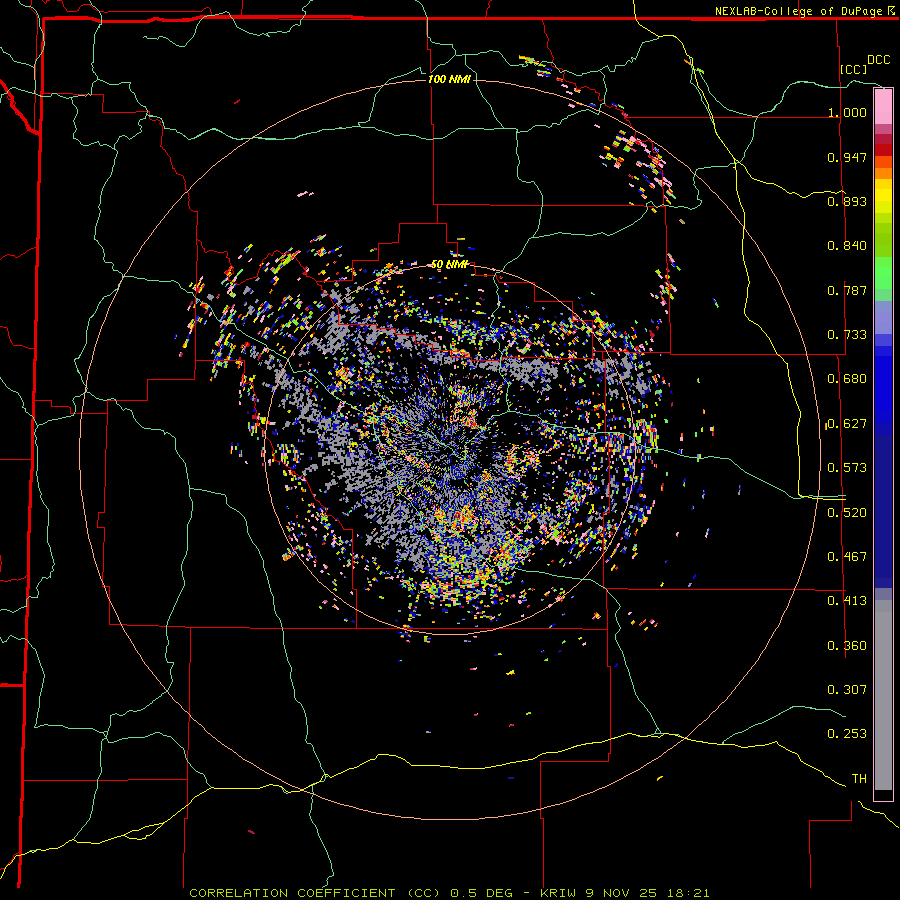Viewport: 900px width, 900px height.
Task: Click the 0.573 scale value
Action: pos(847,468)
